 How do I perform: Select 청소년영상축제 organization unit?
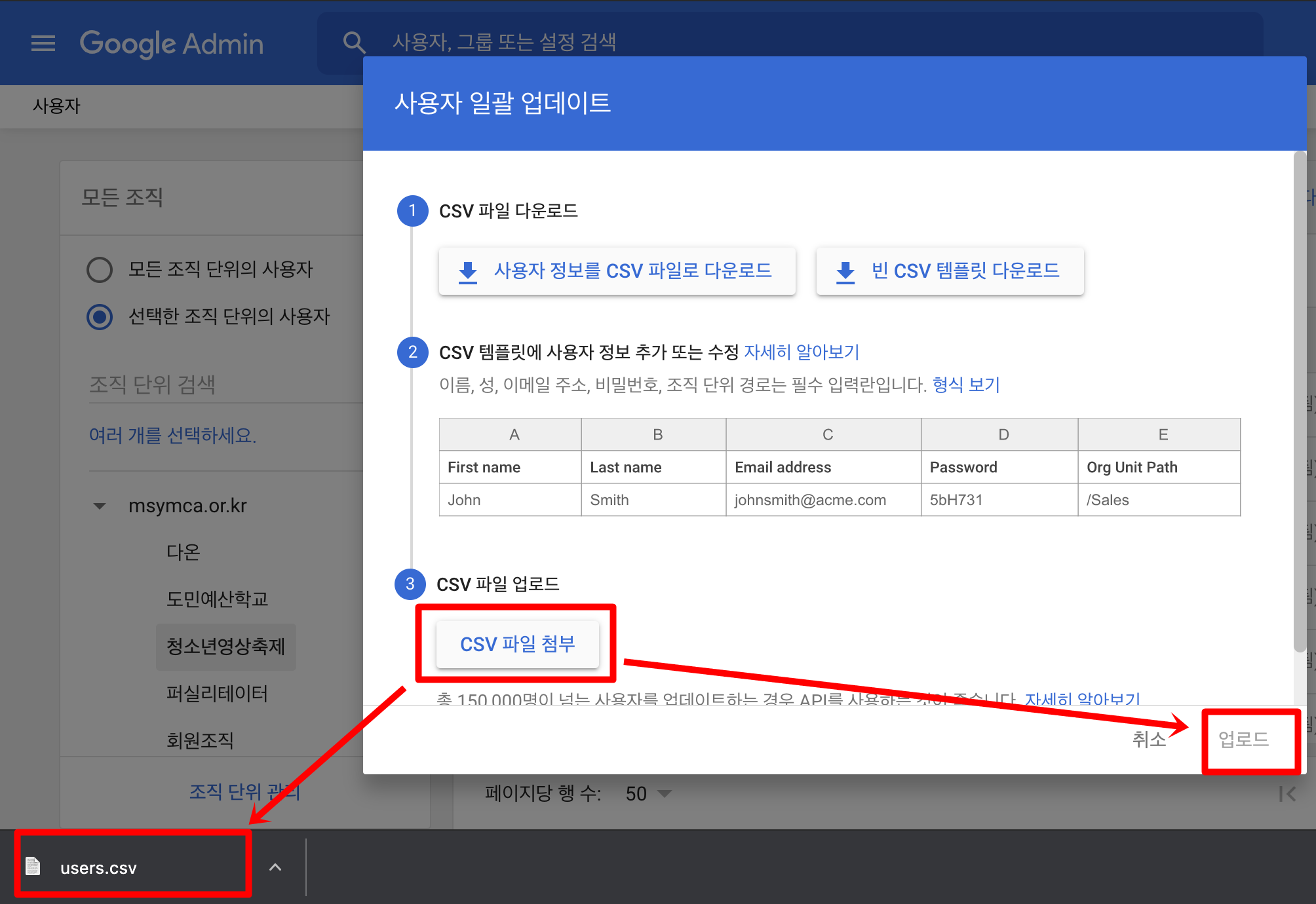225,647
